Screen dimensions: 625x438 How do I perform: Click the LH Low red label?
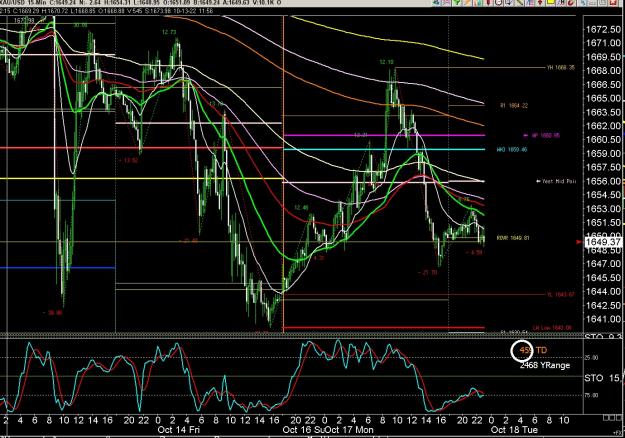(x=552, y=328)
